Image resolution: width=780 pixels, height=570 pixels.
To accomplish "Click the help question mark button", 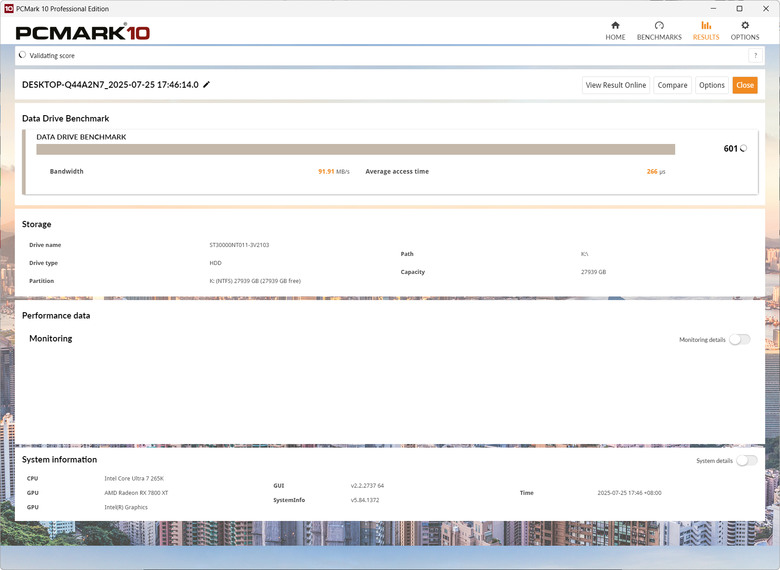I will pos(755,56).
